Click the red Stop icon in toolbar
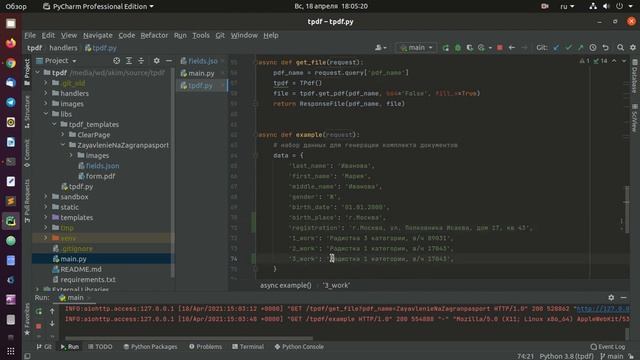The height and width of the screenshot is (360, 640). 500,48
